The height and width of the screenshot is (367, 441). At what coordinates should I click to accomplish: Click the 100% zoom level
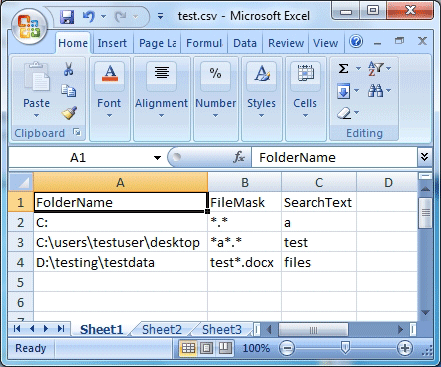point(256,348)
